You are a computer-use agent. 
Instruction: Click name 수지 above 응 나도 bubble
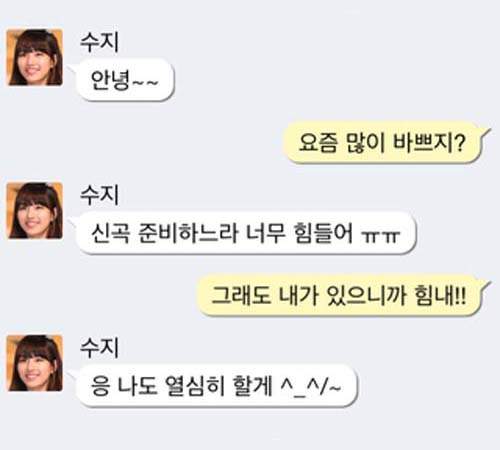[99, 348]
